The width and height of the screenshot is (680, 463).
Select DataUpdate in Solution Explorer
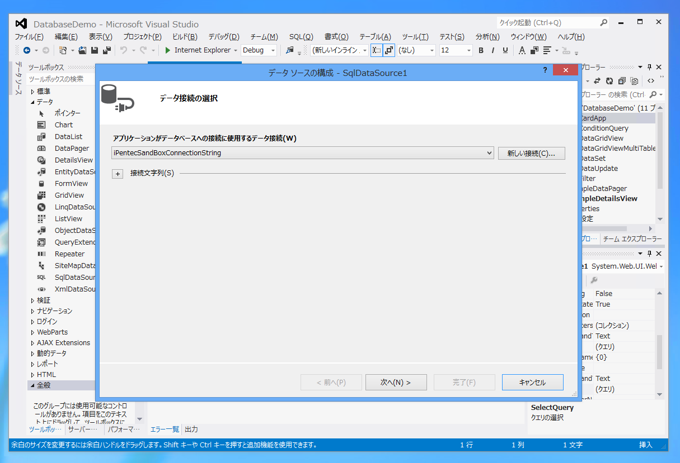599,168
